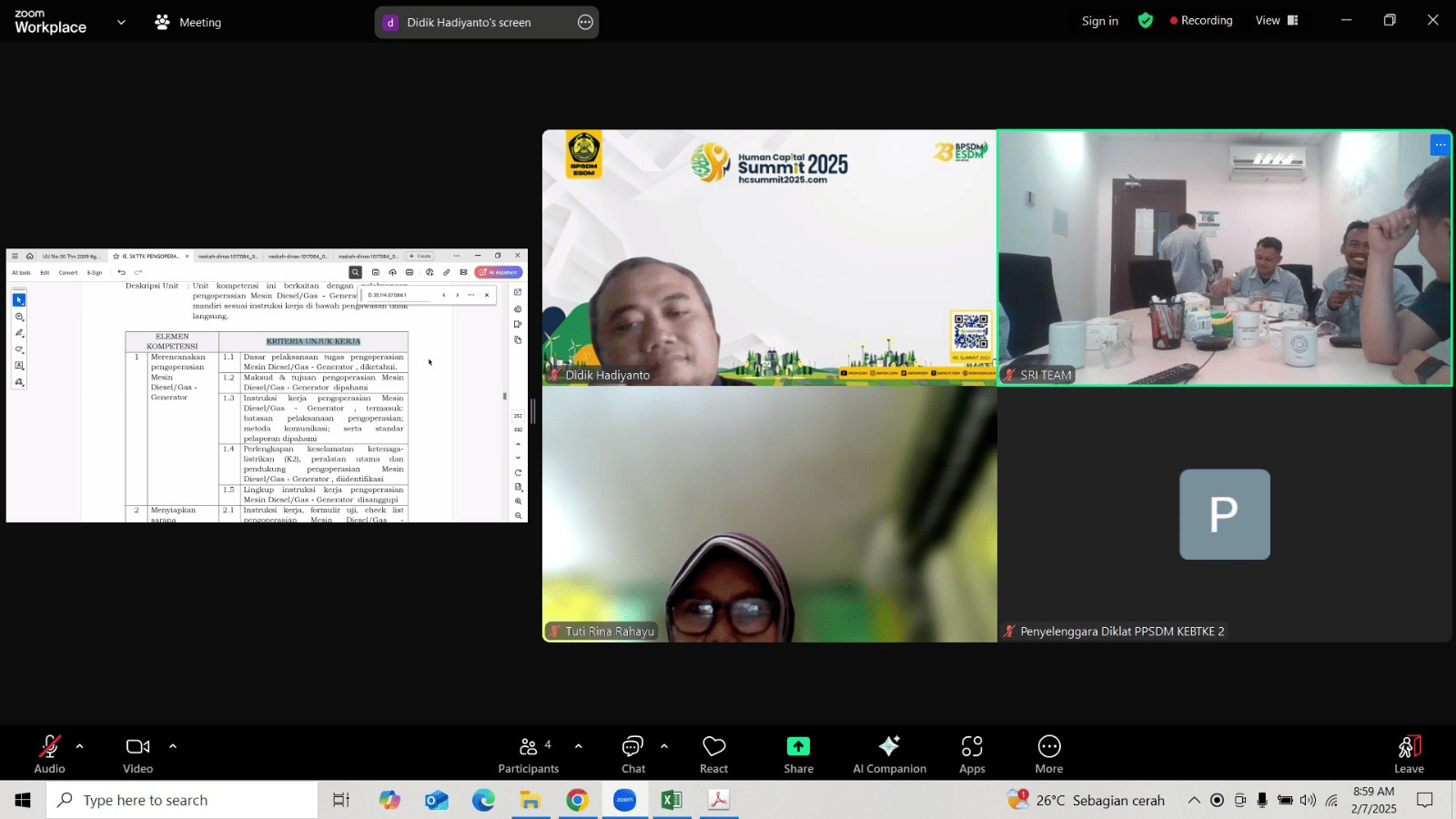Click Undo arrow in shared Acrobat
The width and height of the screenshot is (1456, 819).
(x=121, y=272)
